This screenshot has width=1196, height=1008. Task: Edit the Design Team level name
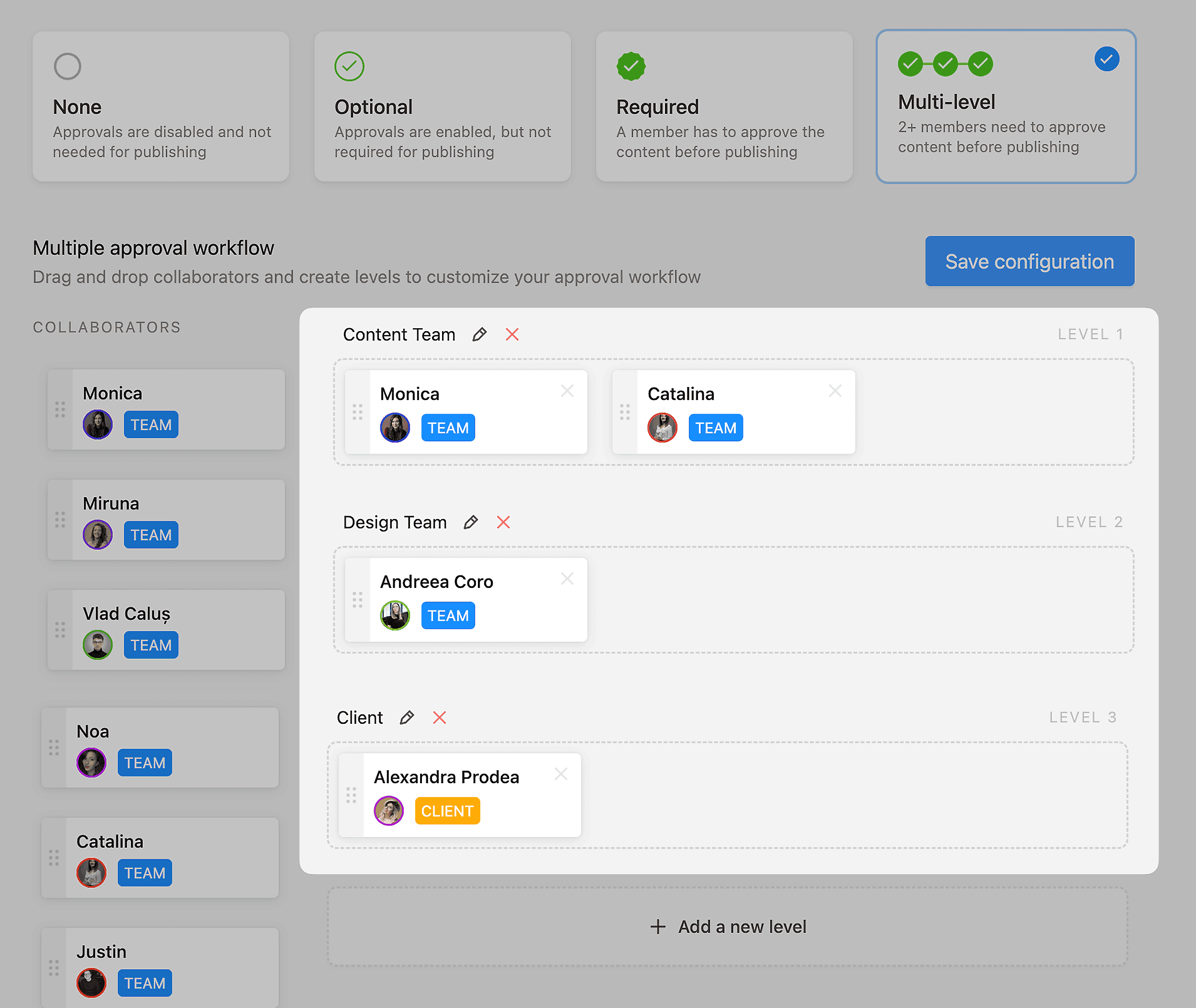[471, 522]
